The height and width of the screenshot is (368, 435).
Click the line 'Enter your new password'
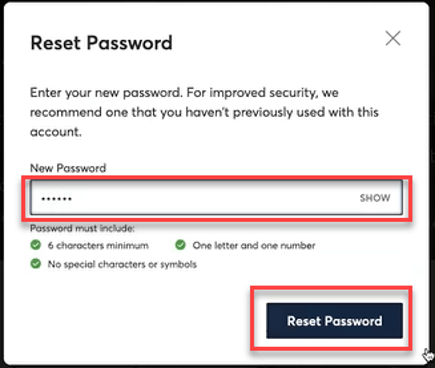click(x=107, y=93)
